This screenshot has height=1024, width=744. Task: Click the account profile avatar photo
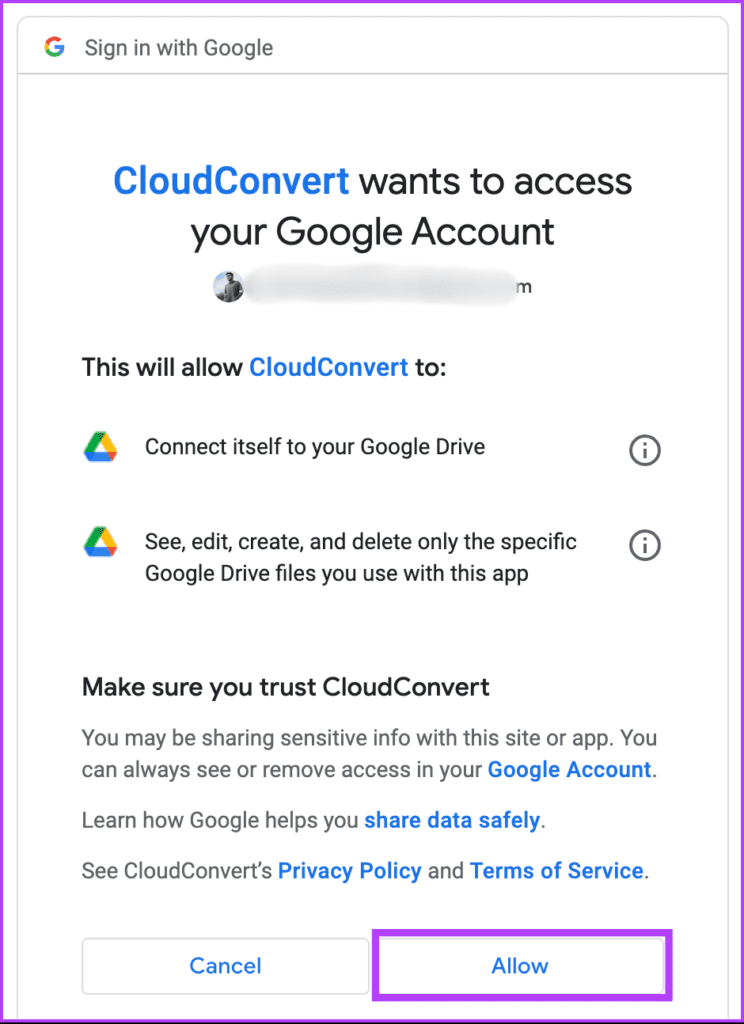point(229,287)
